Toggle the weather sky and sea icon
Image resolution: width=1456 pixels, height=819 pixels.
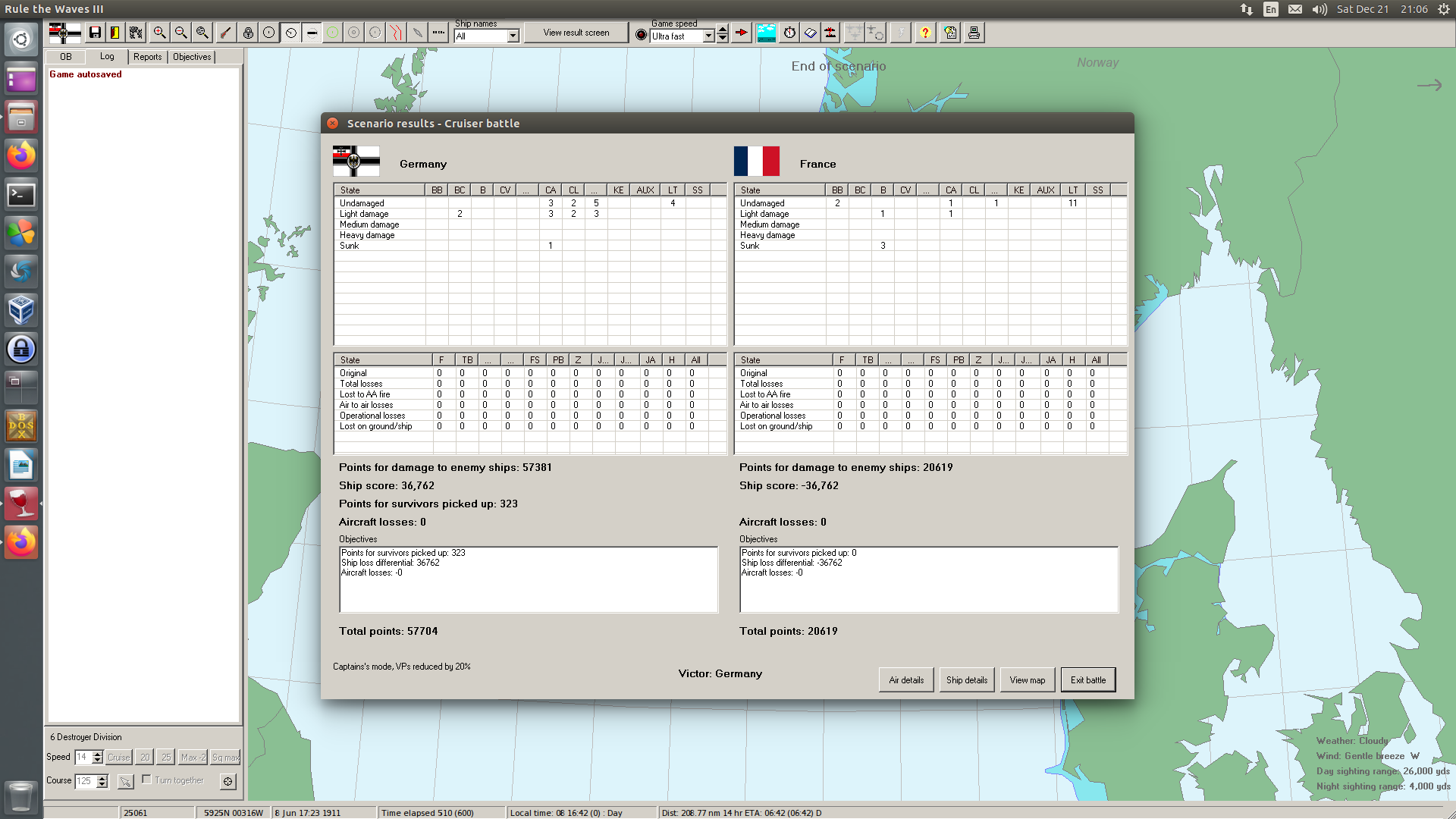[767, 33]
